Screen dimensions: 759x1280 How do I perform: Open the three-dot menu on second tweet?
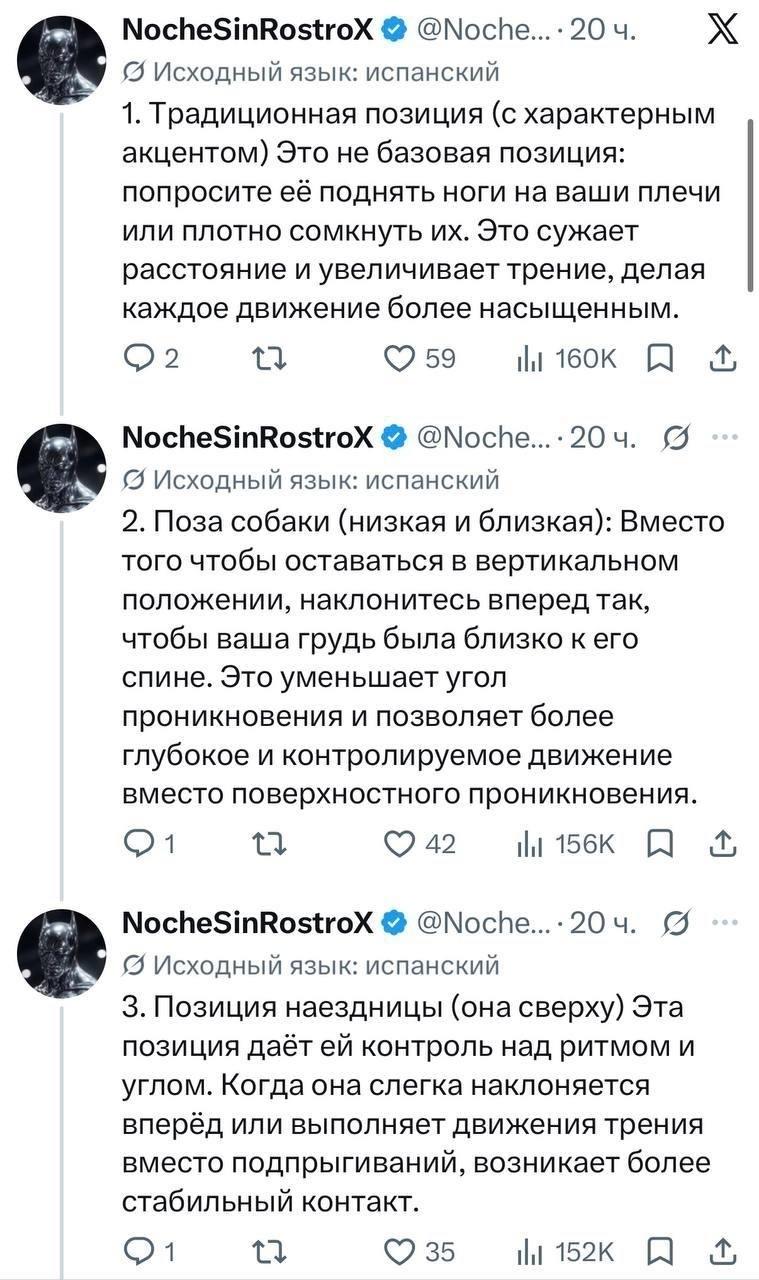[725, 437]
